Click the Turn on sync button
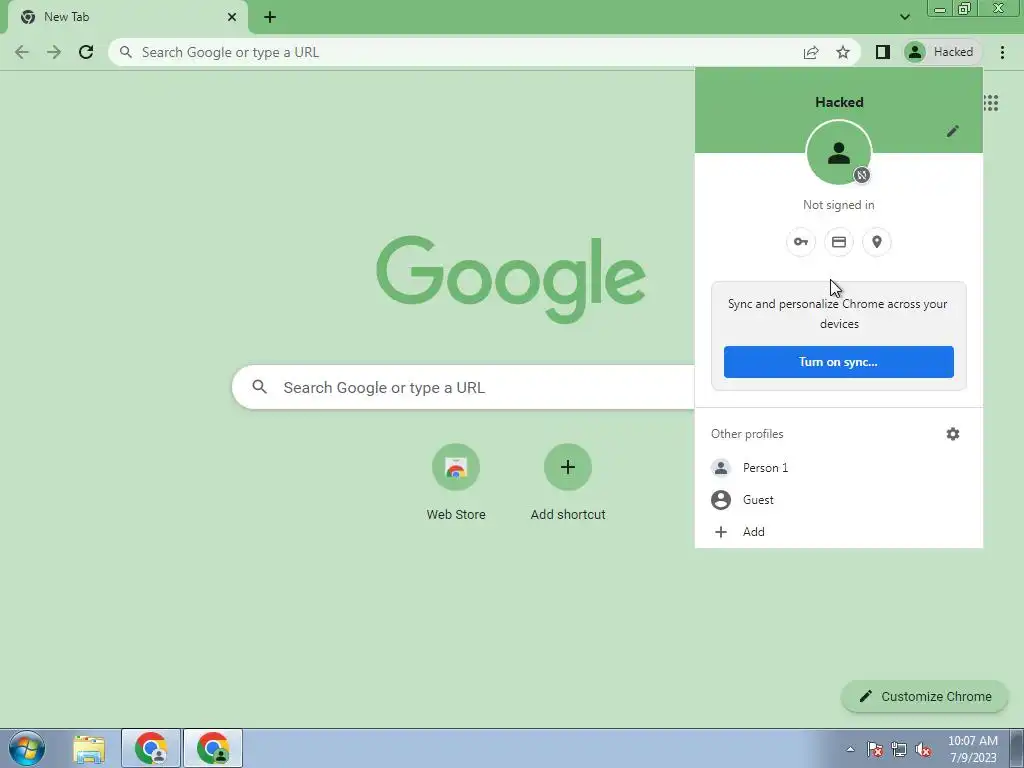Image resolution: width=1024 pixels, height=768 pixels. [x=839, y=362]
